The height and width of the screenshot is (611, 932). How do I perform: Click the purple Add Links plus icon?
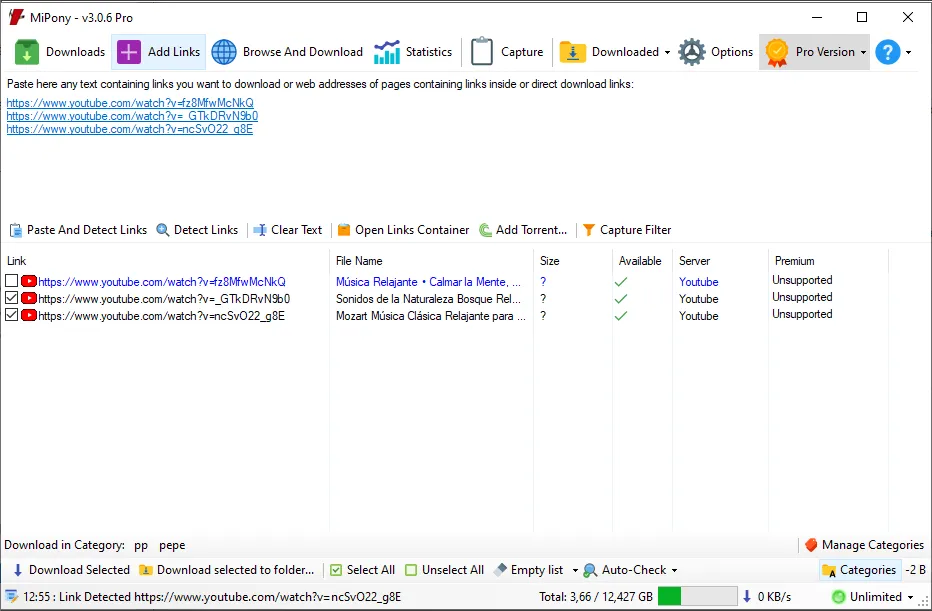click(x=129, y=52)
